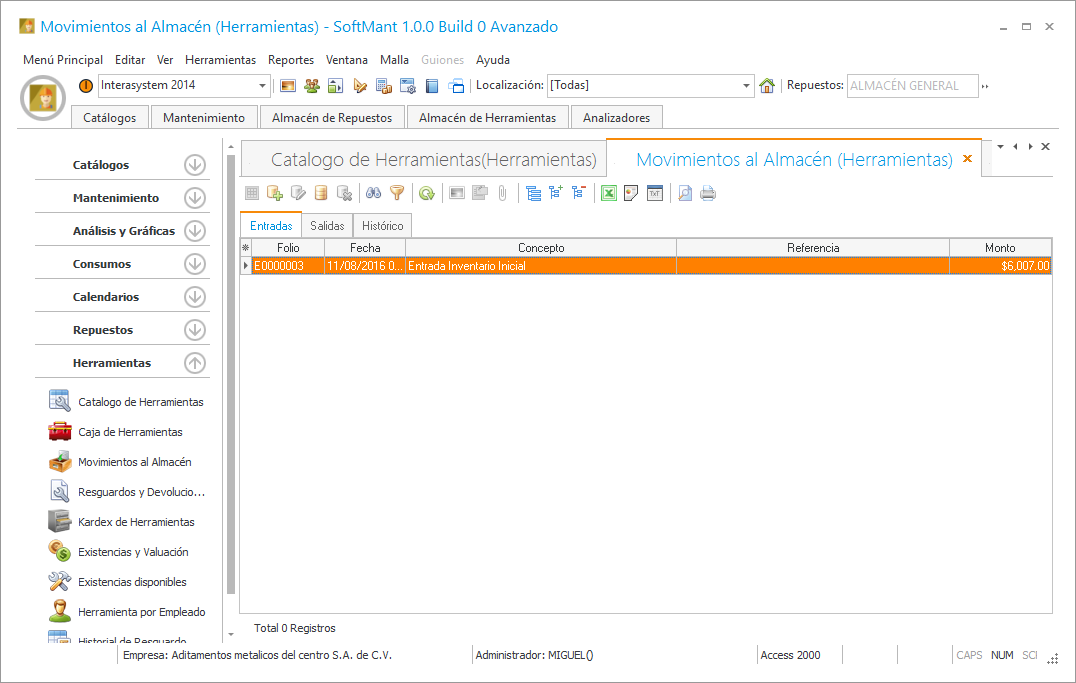Open Kardex de Herramientas in sidebar
Viewport: 1076px width, 683px height.
tap(136, 522)
